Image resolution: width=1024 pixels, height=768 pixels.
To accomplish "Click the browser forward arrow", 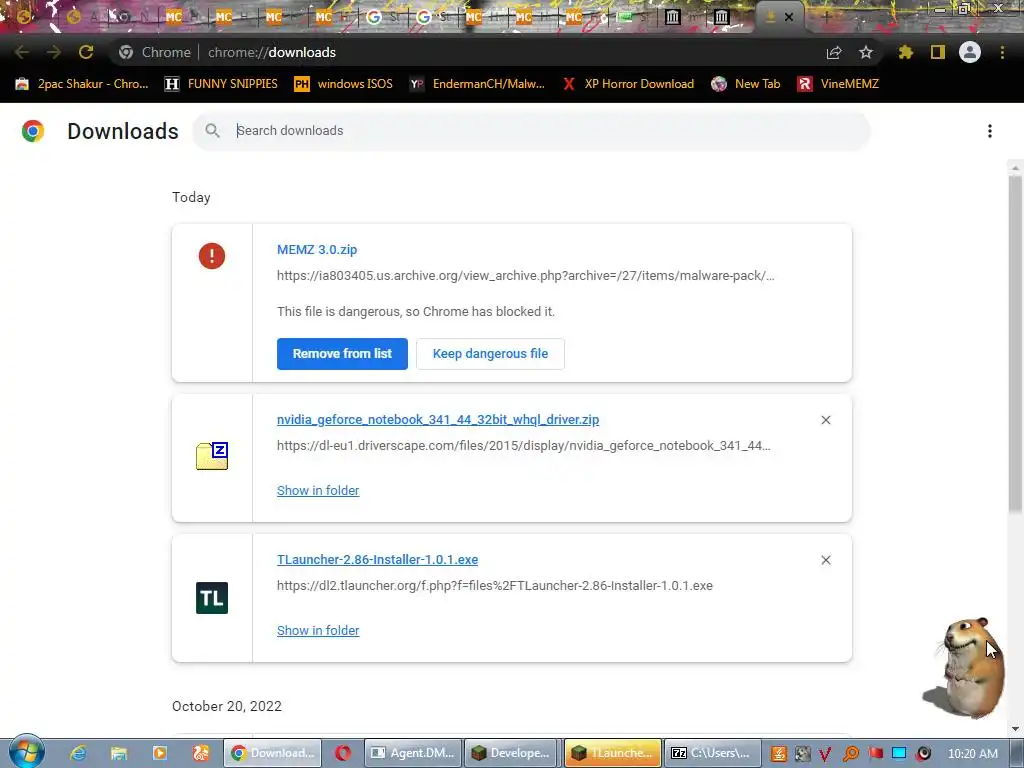I will (54, 52).
